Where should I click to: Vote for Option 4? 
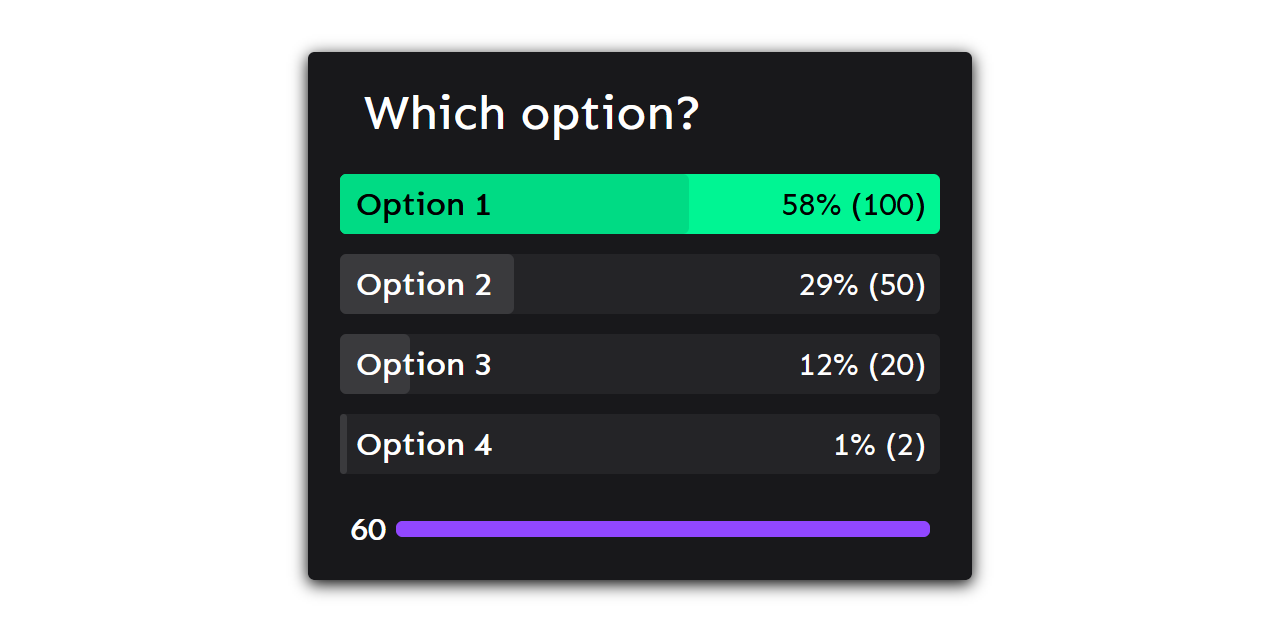coord(640,444)
